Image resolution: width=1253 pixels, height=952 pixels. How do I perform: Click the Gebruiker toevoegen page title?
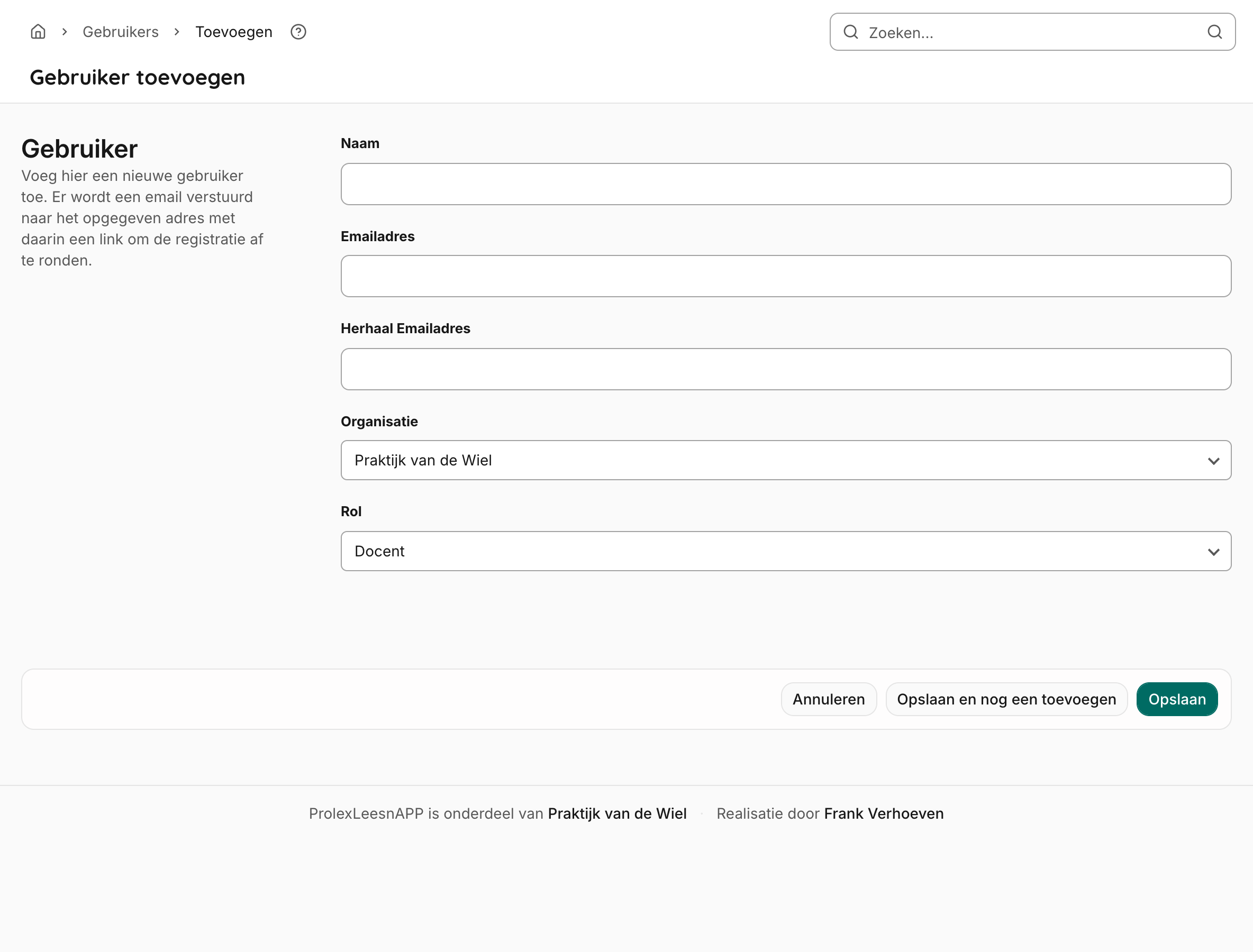click(137, 77)
